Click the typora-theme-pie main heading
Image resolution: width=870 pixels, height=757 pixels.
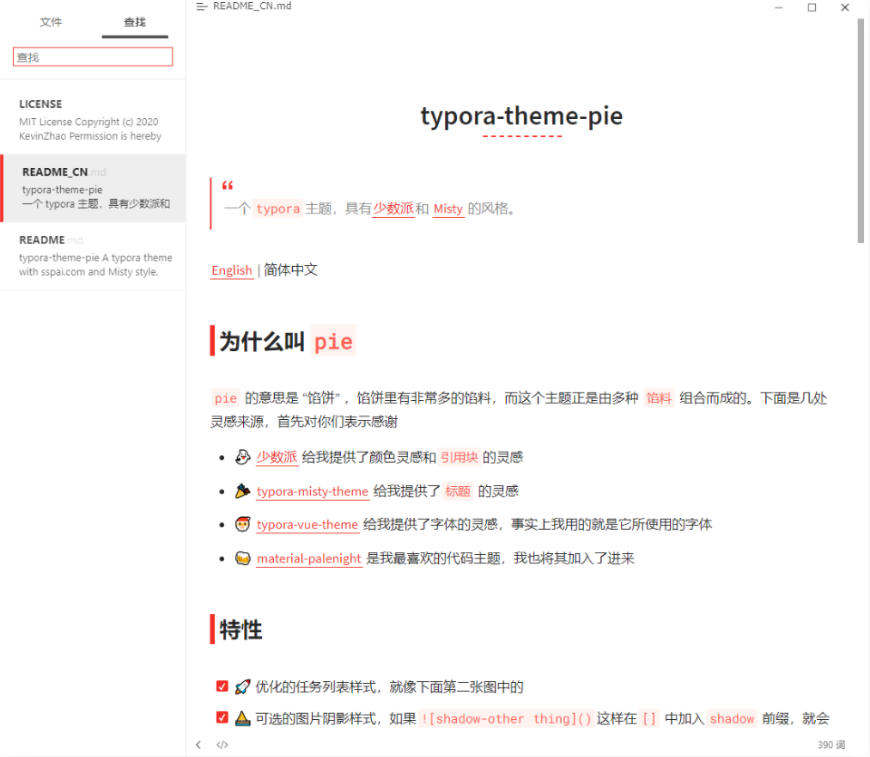[x=522, y=116]
